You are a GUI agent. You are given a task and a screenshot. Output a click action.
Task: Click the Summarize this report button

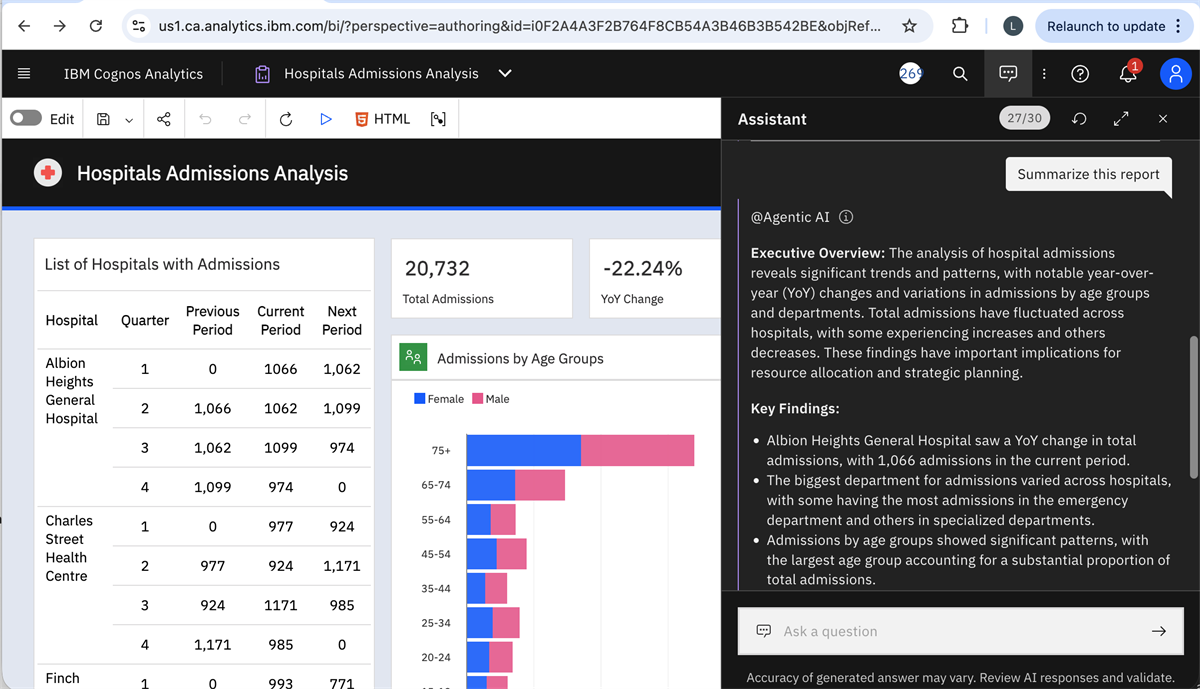pyautogui.click(x=1088, y=175)
